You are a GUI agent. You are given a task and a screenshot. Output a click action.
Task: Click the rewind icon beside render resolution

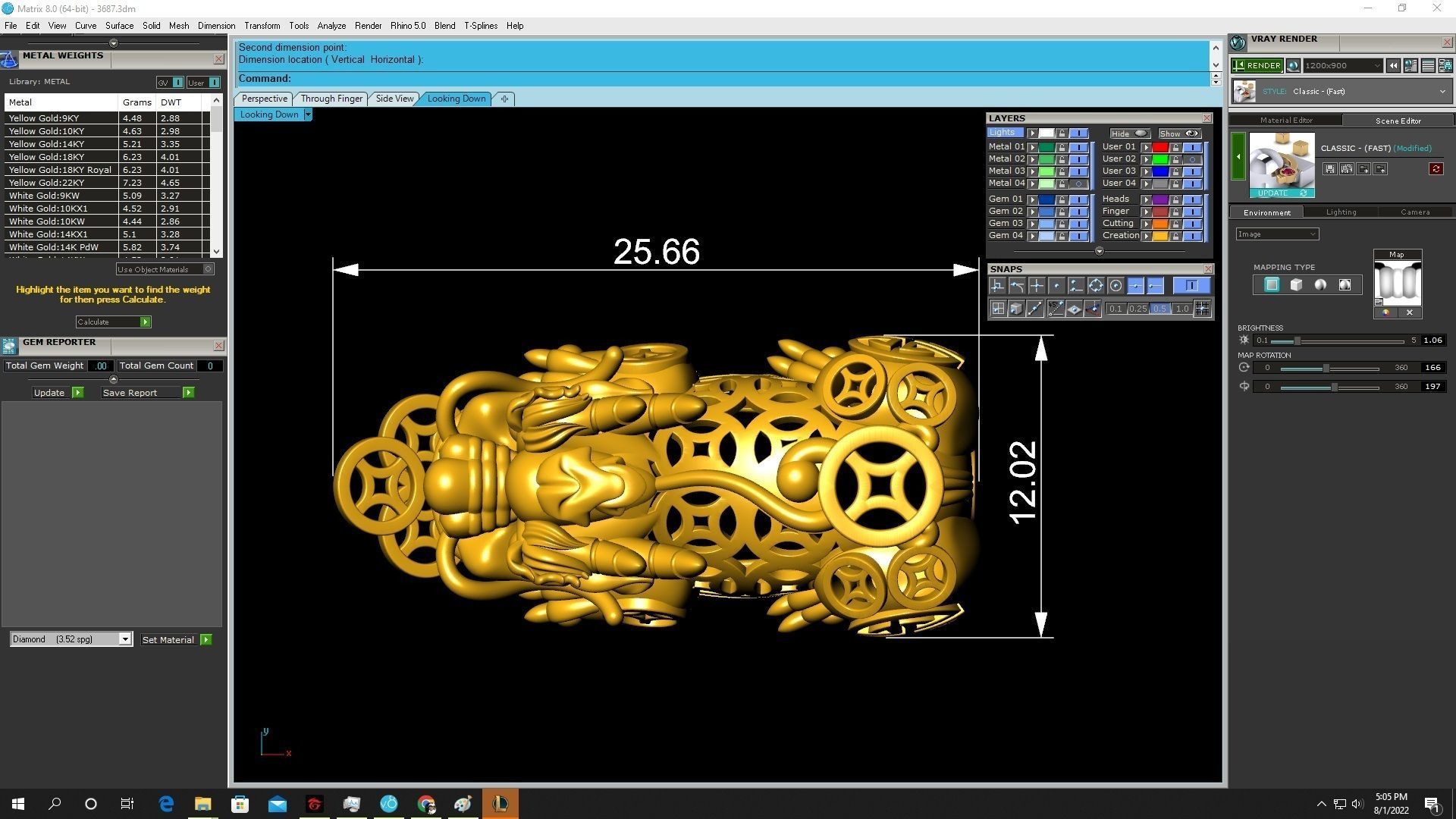1393,66
